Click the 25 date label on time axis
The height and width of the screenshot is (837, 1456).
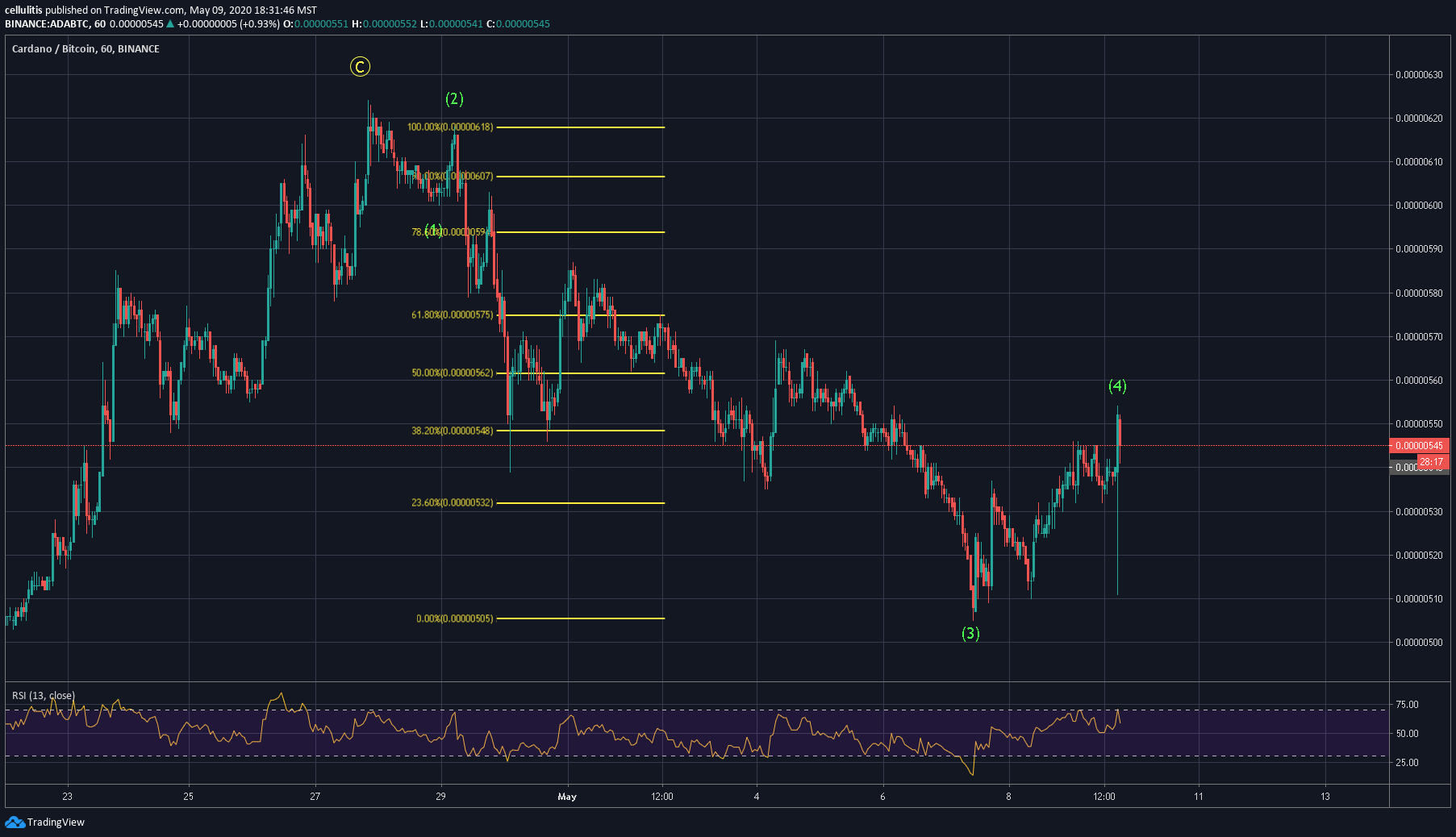[188, 797]
